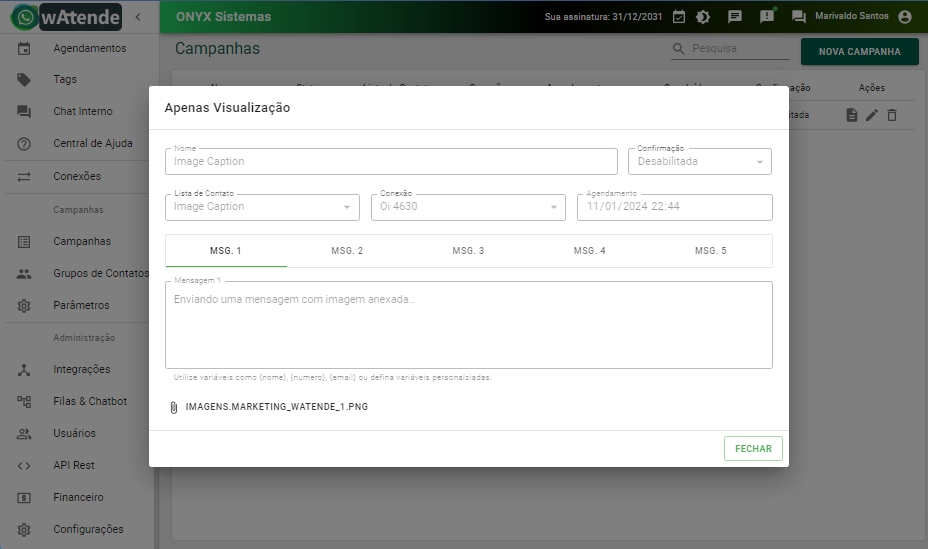
Task: Open Conexões in the sidebar
Action: pyautogui.click(x=79, y=177)
